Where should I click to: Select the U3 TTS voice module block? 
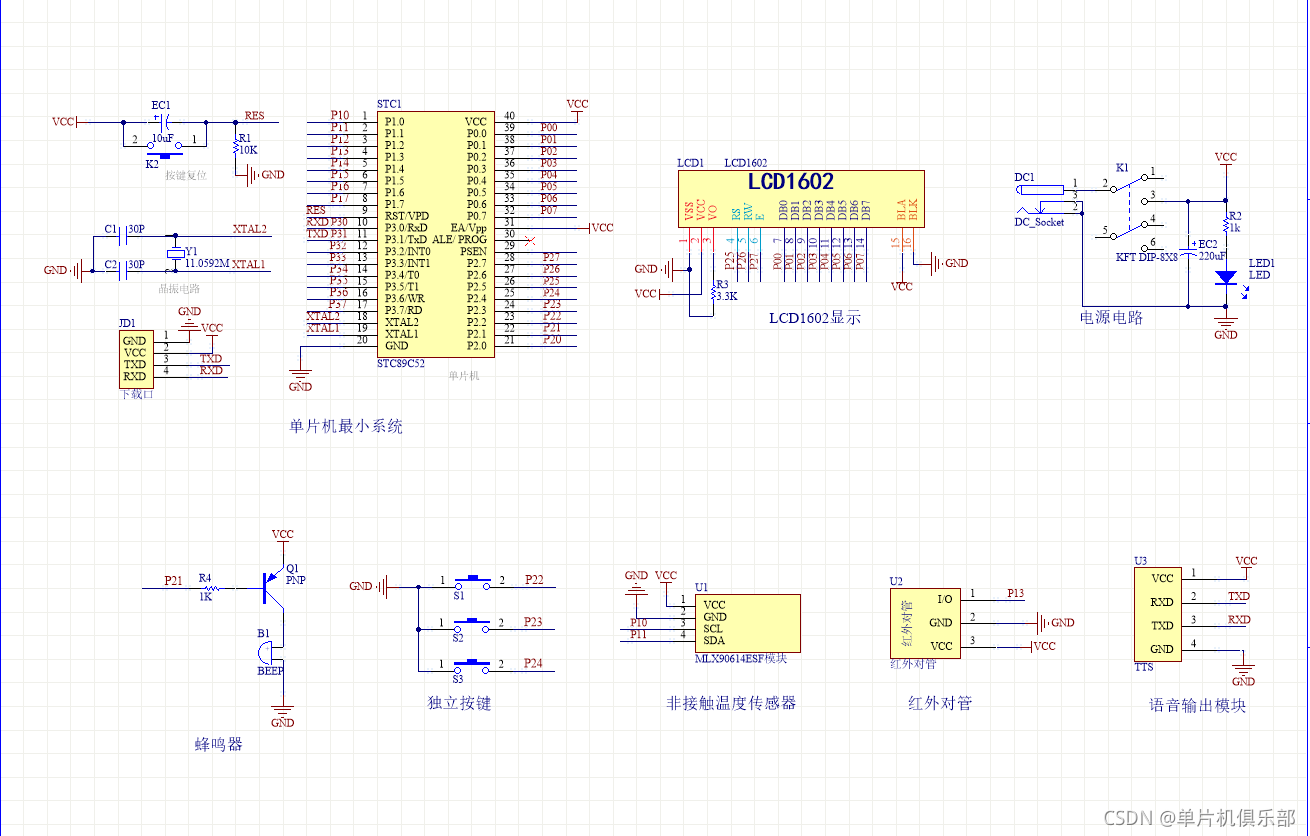pyautogui.click(x=1157, y=614)
